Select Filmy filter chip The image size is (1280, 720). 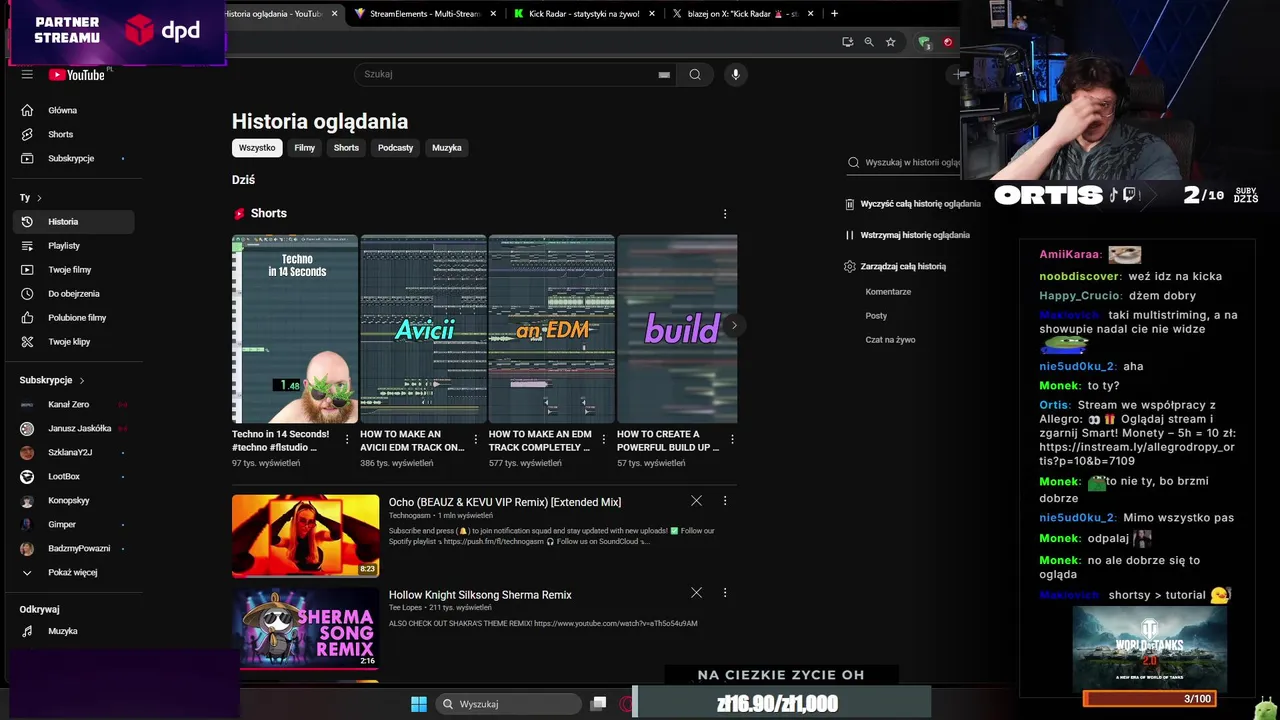point(305,147)
